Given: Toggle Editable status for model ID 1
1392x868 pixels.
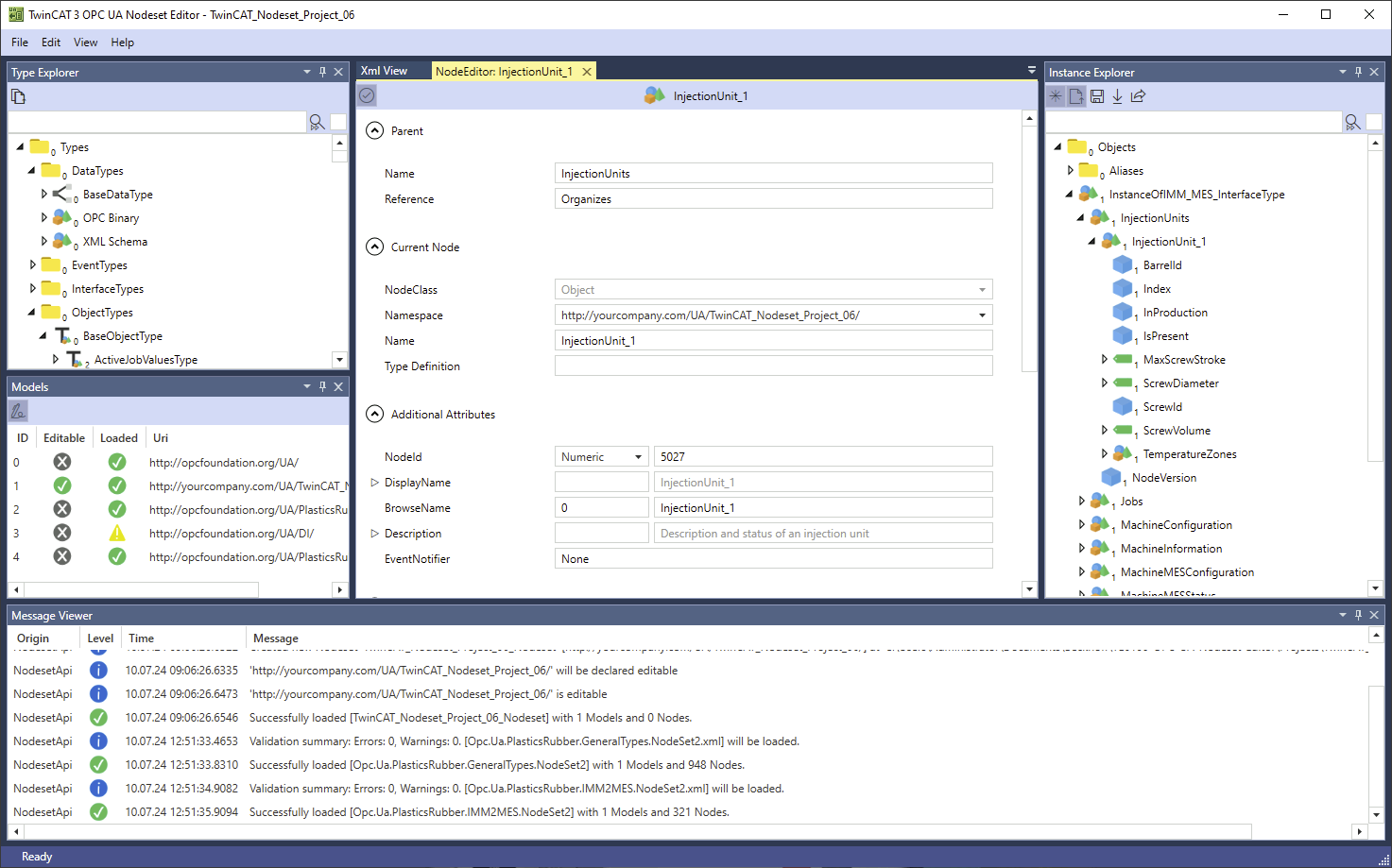Looking at the screenshot, I should tap(62, 485).
